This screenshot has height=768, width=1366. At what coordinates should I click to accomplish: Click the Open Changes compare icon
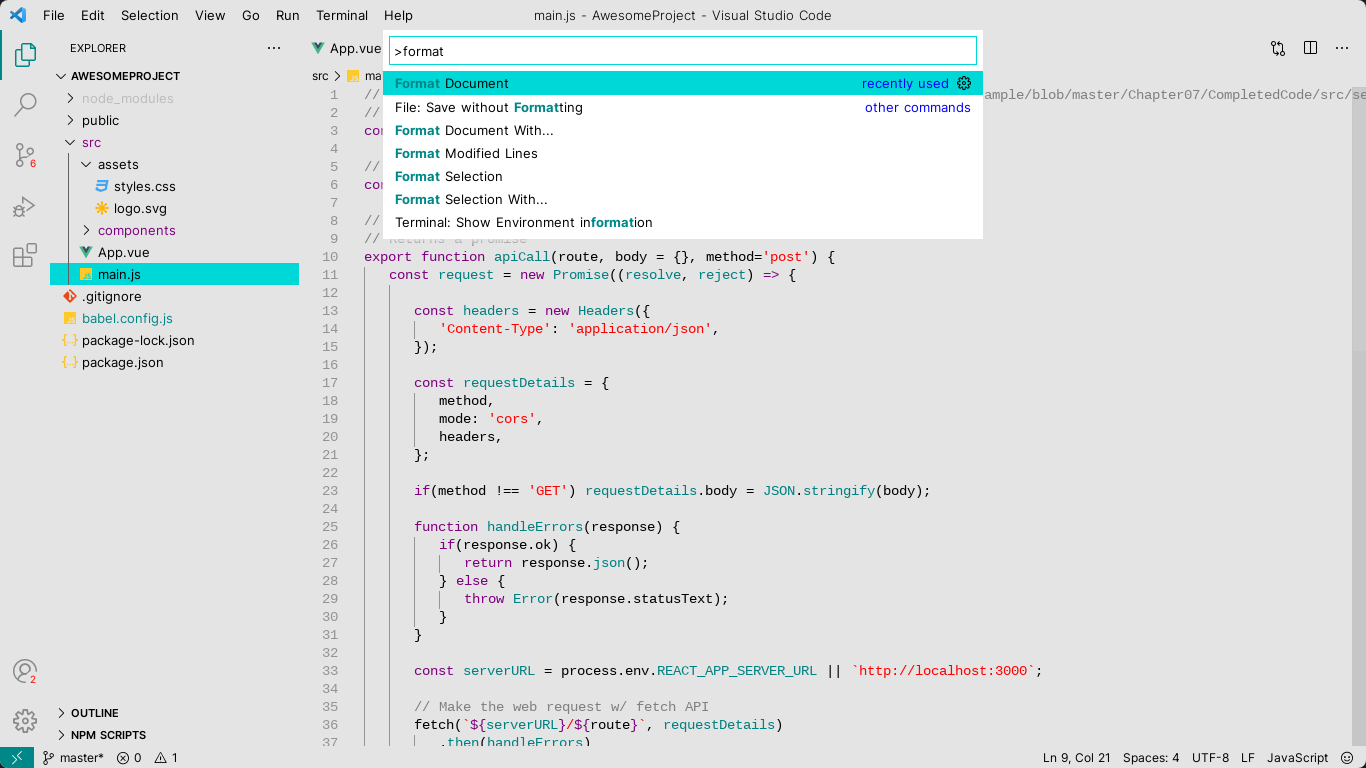pyautogui.click(x=1278, y=48)
